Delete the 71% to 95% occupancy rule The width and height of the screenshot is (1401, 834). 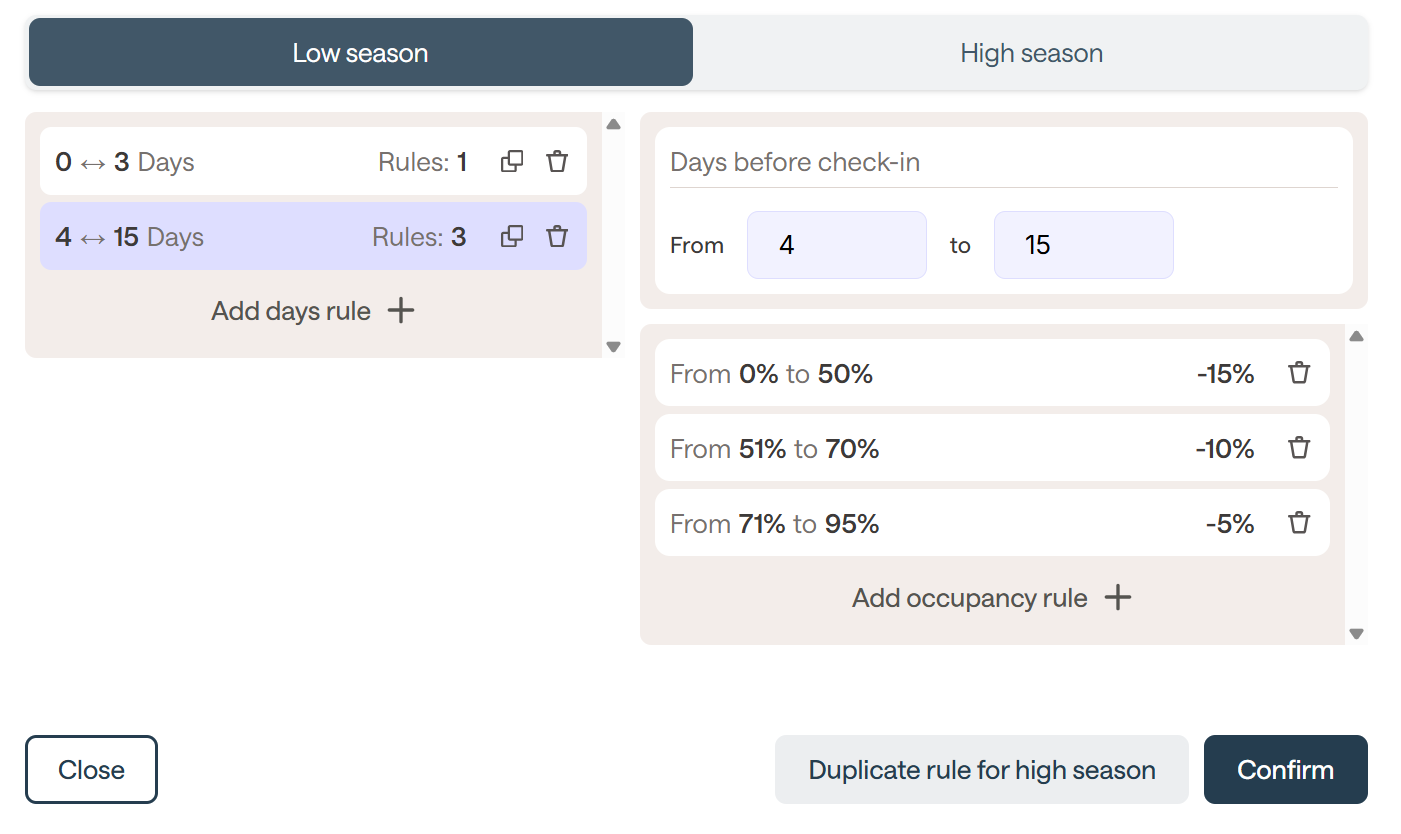point(1298,523)
